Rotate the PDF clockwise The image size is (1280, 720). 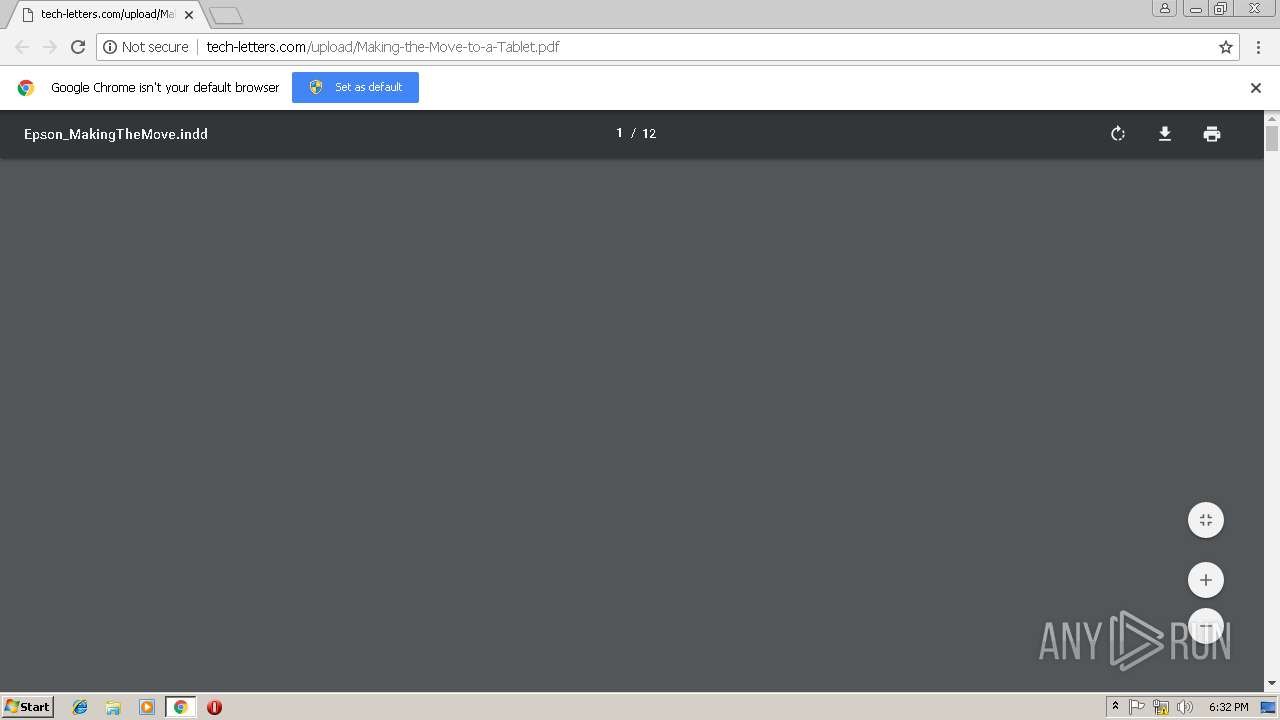1118,134
